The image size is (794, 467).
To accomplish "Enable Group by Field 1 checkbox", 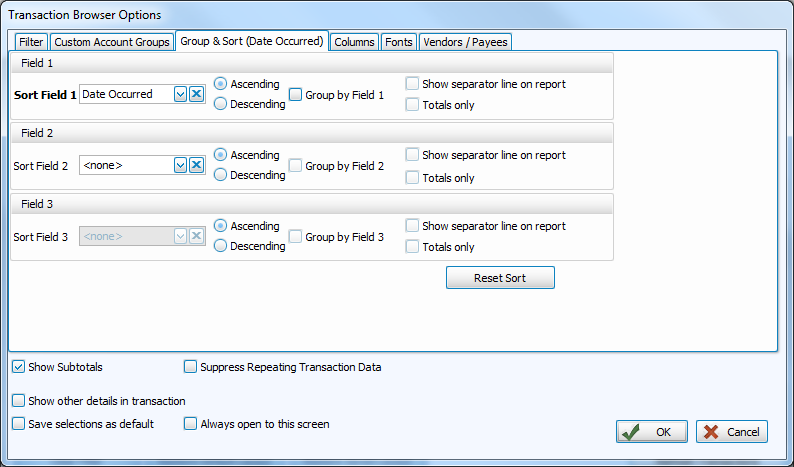I will point(296,95).
